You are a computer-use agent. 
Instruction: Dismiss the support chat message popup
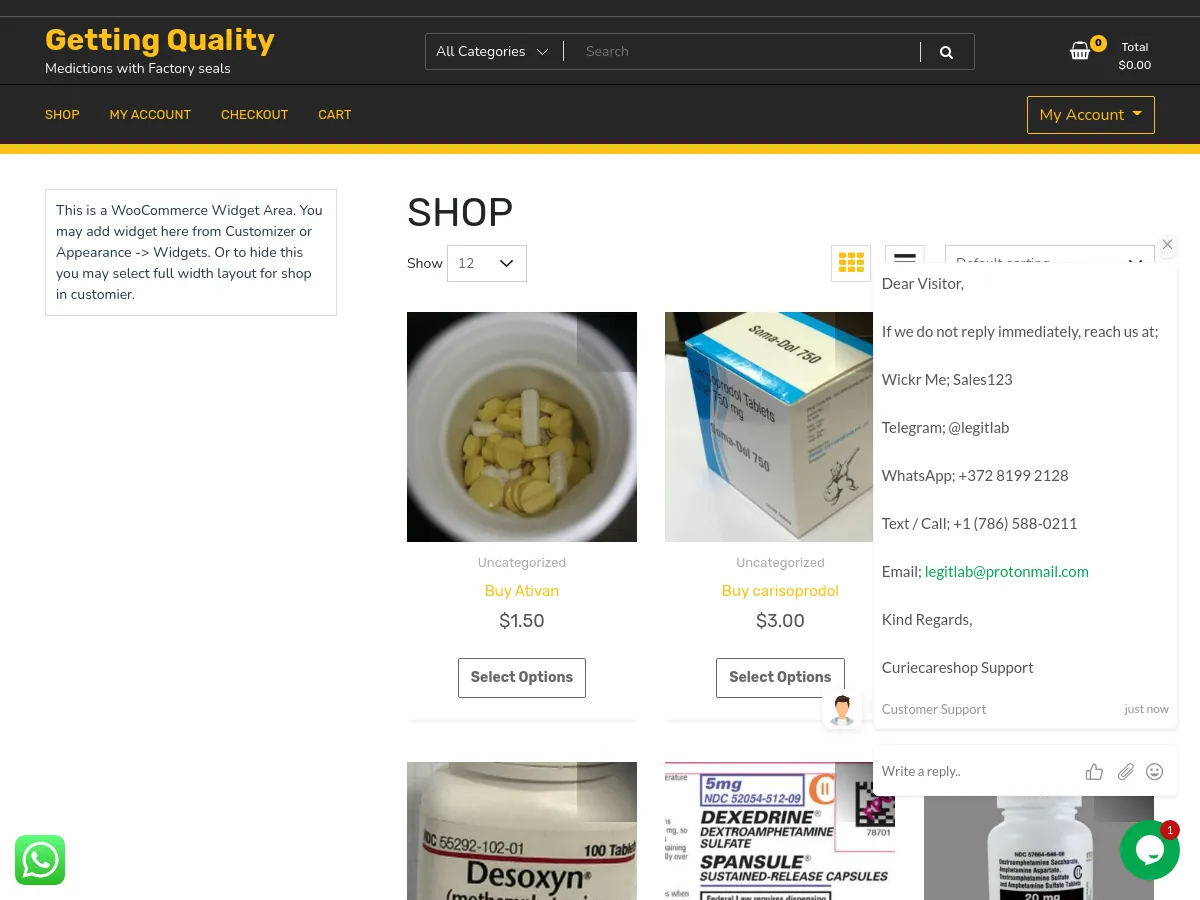(x=1167, y=245)
